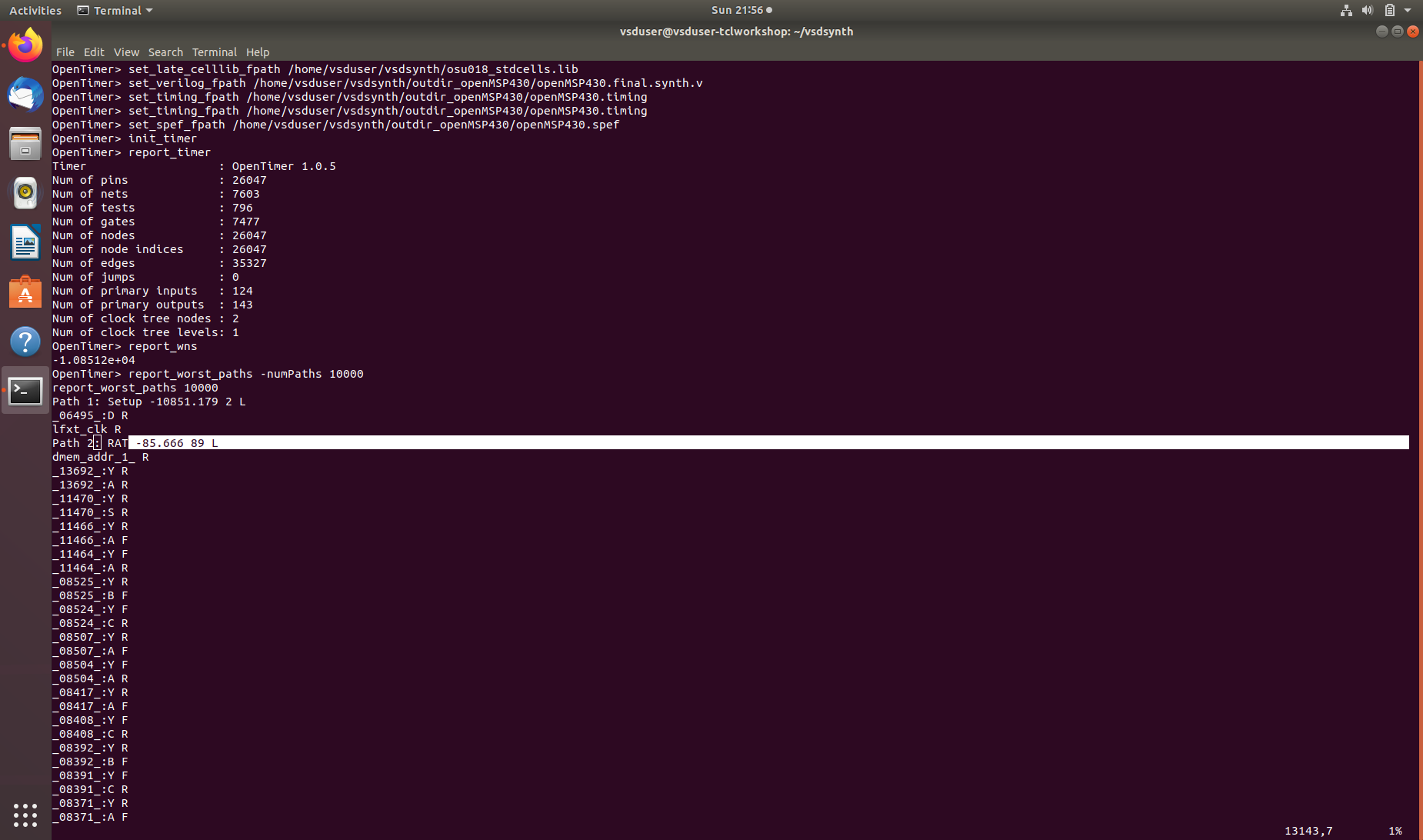Launch Thunderbird mail from the dock
This screenshot has height=840, width=1423.
tap(25, 94)
